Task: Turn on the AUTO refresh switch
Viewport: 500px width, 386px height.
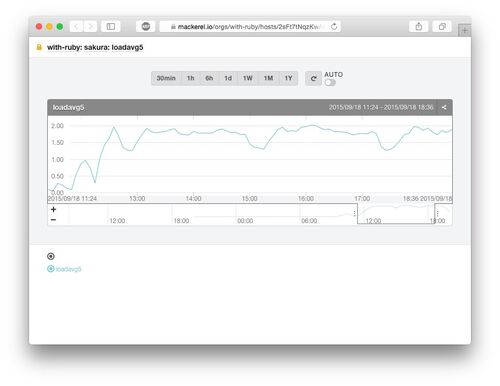Action: [x=330, y=82]
